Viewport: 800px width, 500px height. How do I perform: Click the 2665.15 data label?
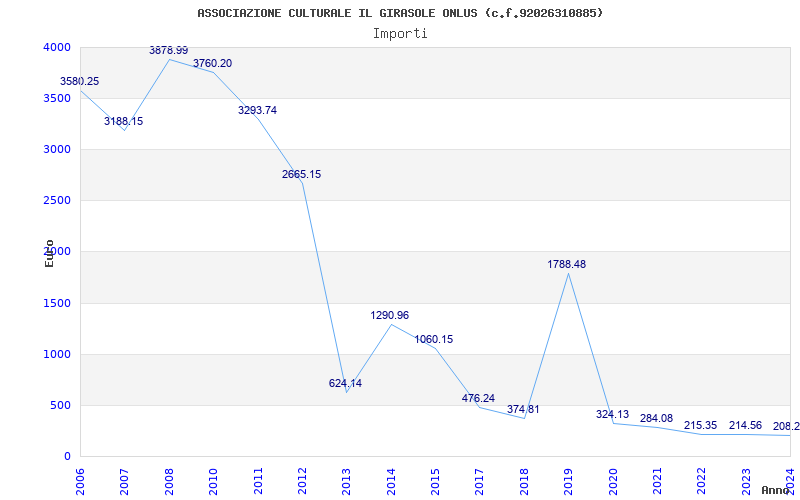[x=302, y=174]
